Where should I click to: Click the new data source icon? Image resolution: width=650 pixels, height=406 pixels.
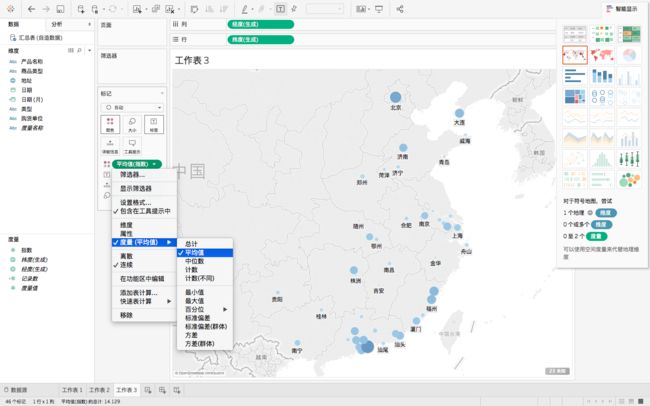(81, 9)
